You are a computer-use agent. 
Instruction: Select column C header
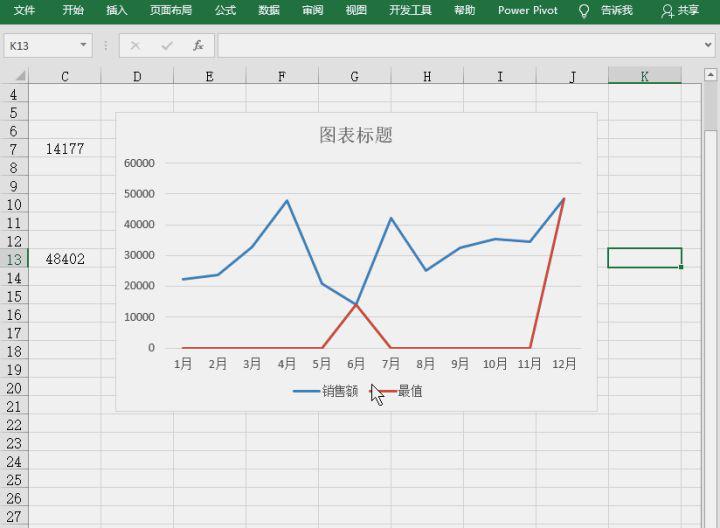pyautogui.click(x=65, y=76)
